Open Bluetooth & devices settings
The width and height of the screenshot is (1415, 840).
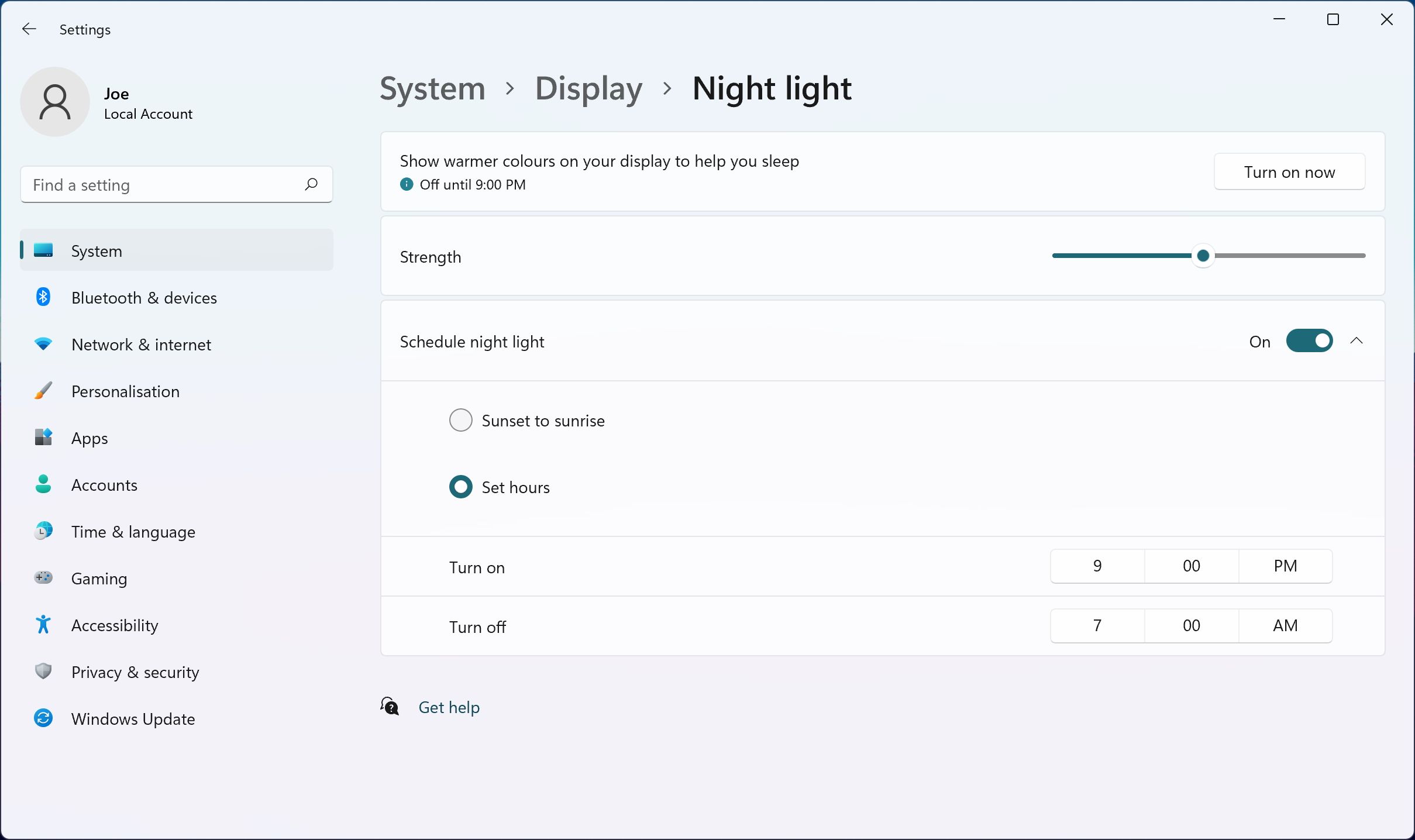point(144,297)
